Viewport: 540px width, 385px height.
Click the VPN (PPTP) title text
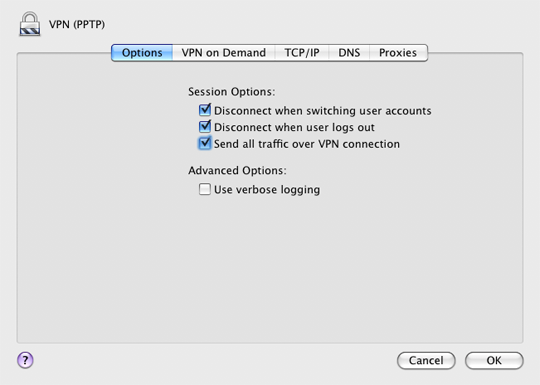pos(77,24)
